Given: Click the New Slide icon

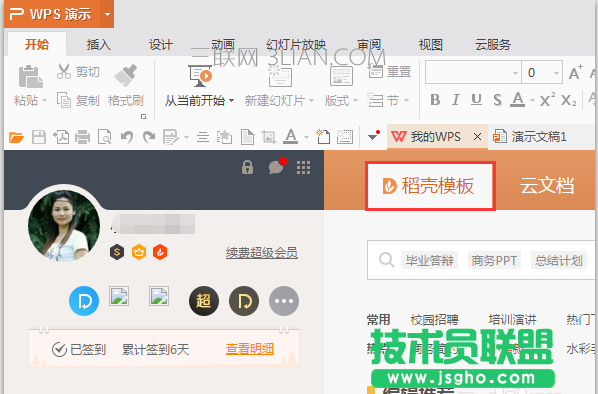Looking at the screenshot, I should [280, 76].
